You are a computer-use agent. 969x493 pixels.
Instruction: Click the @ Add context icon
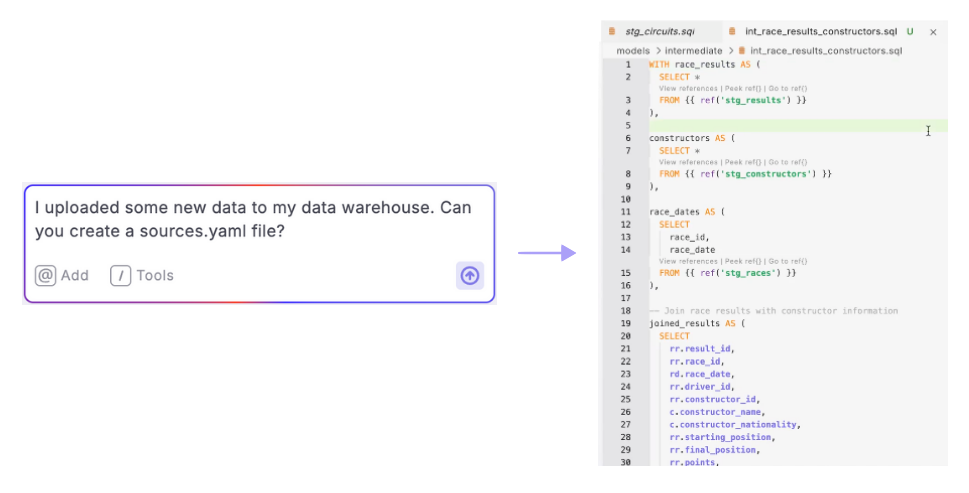(x=45, y=276)
